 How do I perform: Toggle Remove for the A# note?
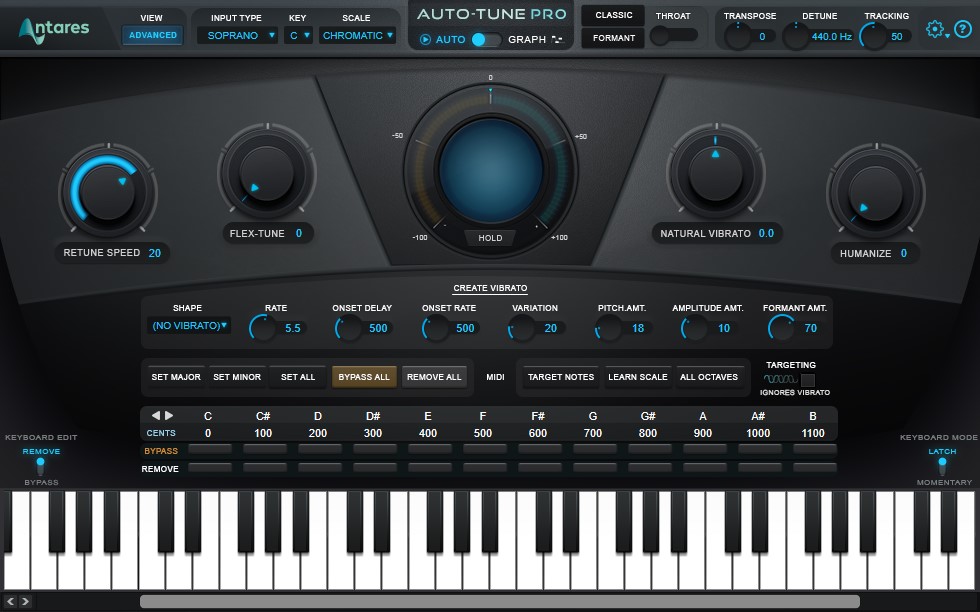point(759,468)
